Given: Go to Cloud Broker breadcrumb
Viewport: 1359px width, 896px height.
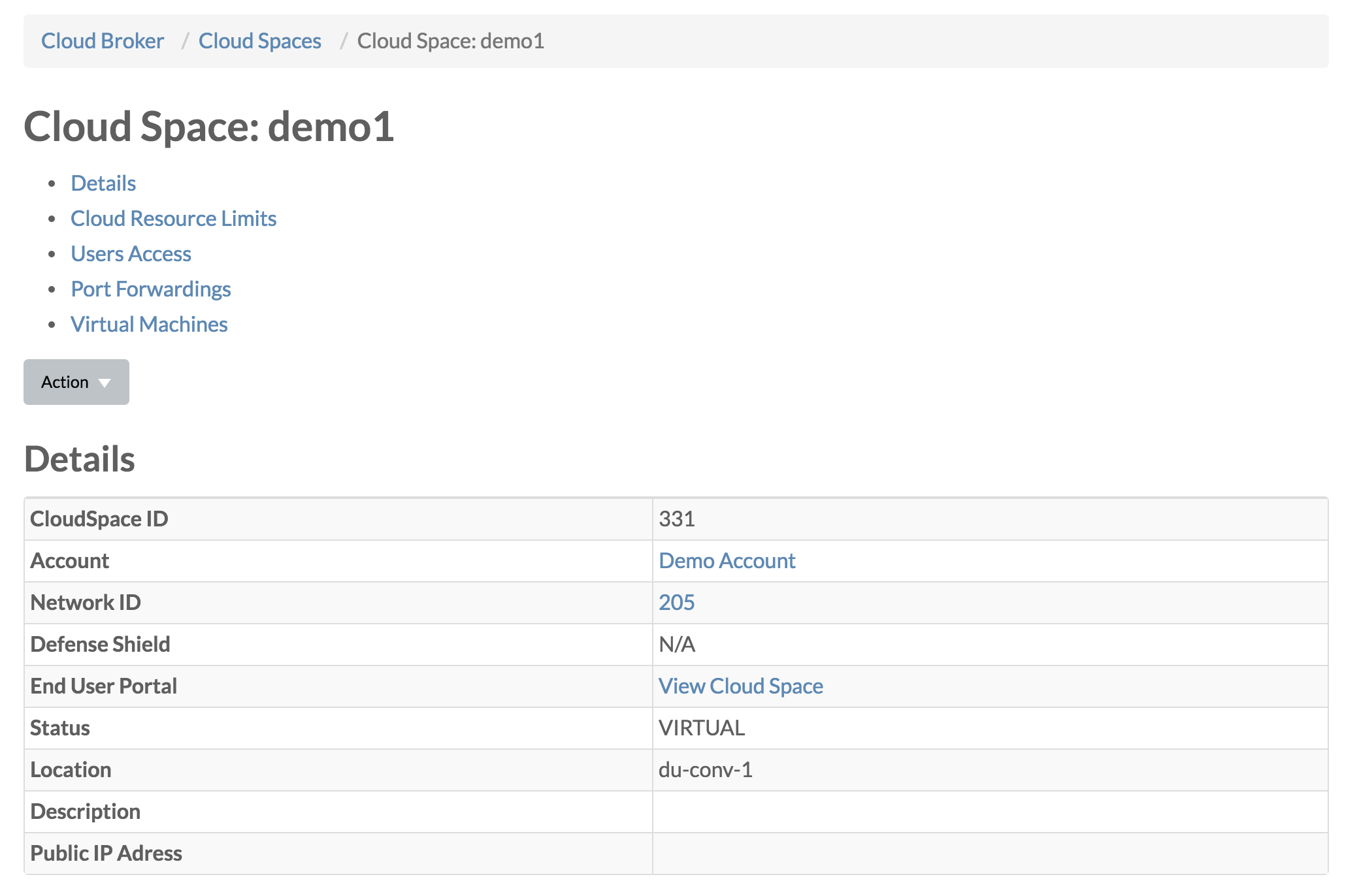Looking at the screenshot, I should (103, 41).
